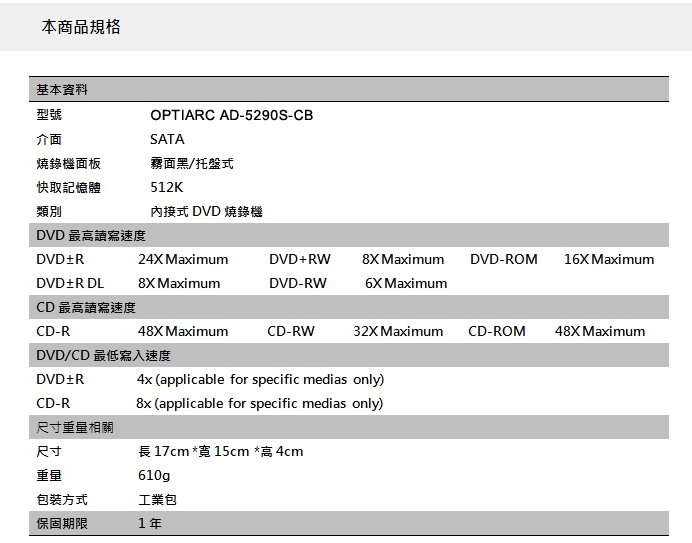The width and height of the screenshot is (692, 543).
Task: Select model text OPTIARC AD-5290S-CB
Action: [x=232, y=115]
